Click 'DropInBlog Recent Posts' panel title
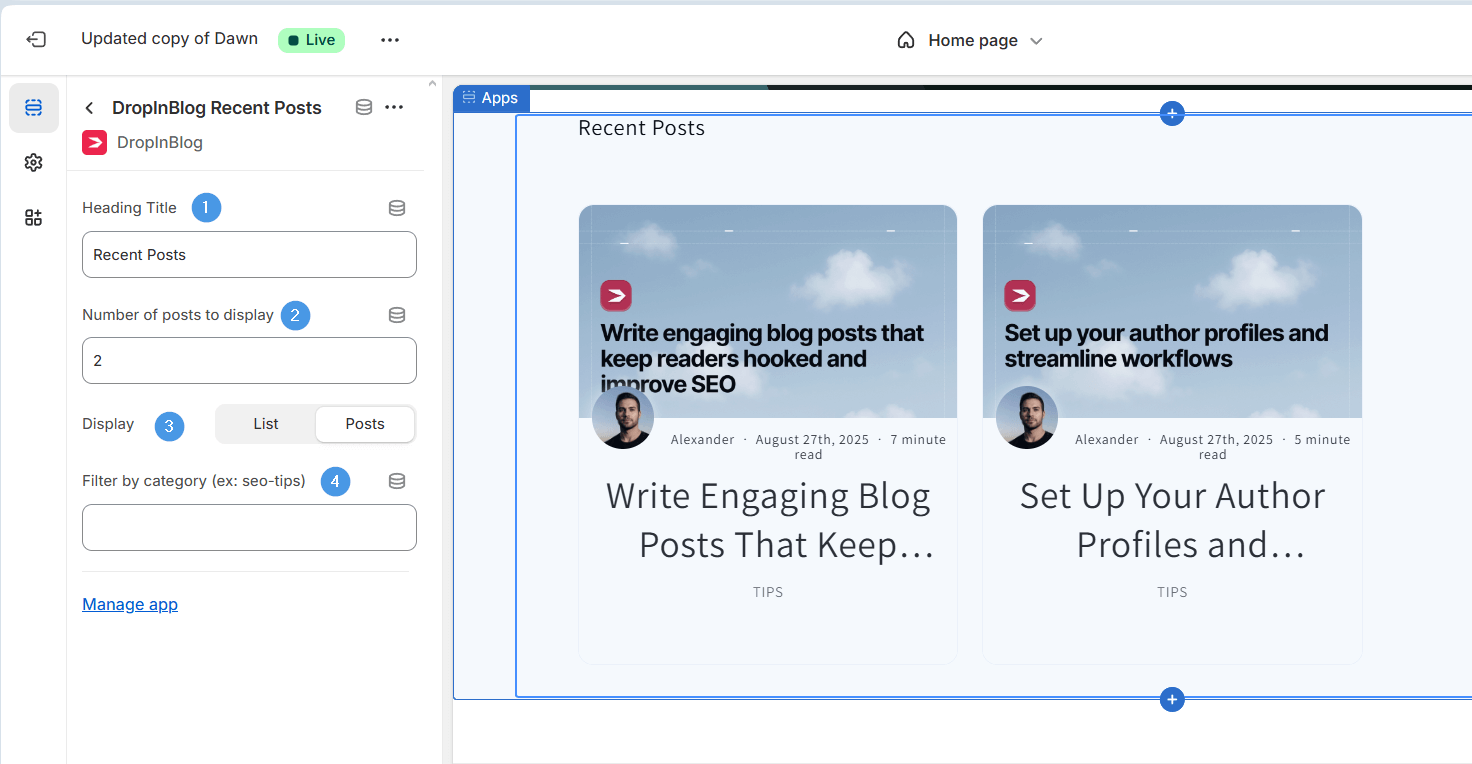The image size is (1472, 764). (x=217, y=108)
